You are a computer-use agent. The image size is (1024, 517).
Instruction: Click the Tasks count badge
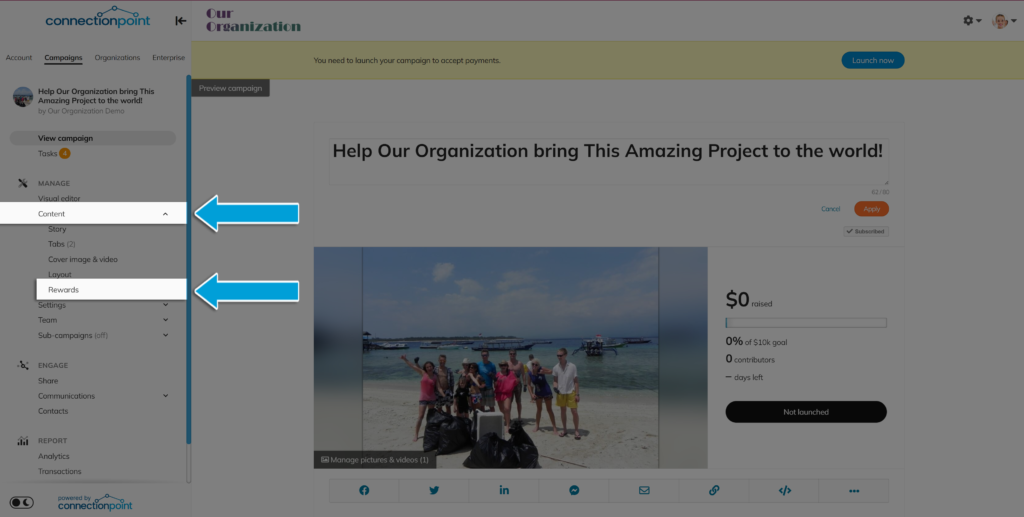point(65,153)
